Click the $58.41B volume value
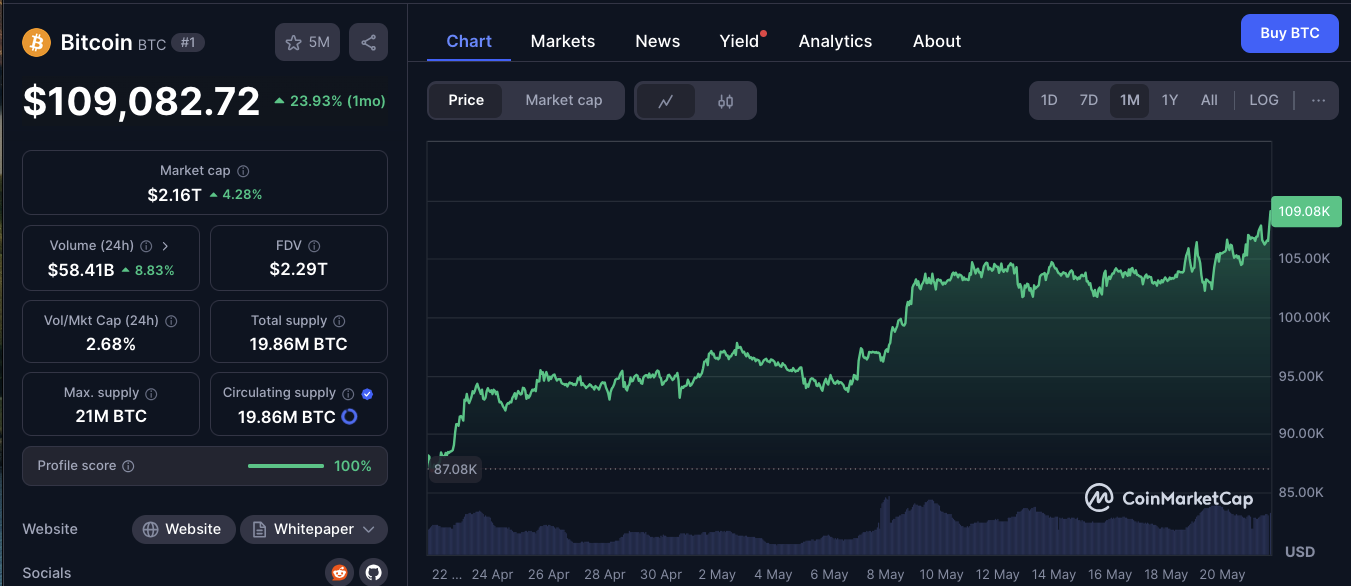 [x=81, y=269]
